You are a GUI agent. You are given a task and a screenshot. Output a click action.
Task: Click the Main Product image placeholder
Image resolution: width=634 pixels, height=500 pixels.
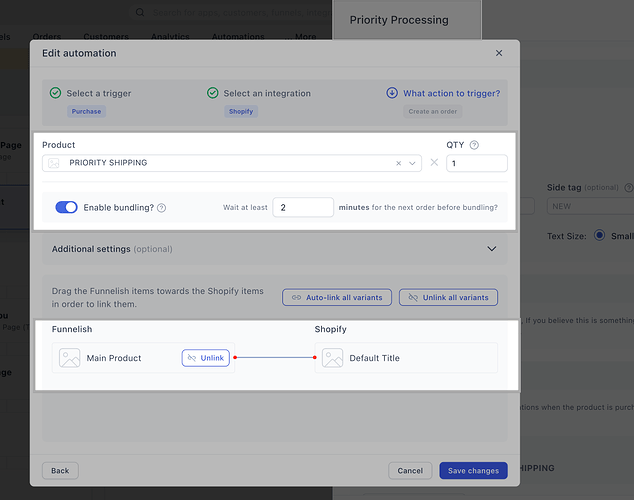pos(70,358)
